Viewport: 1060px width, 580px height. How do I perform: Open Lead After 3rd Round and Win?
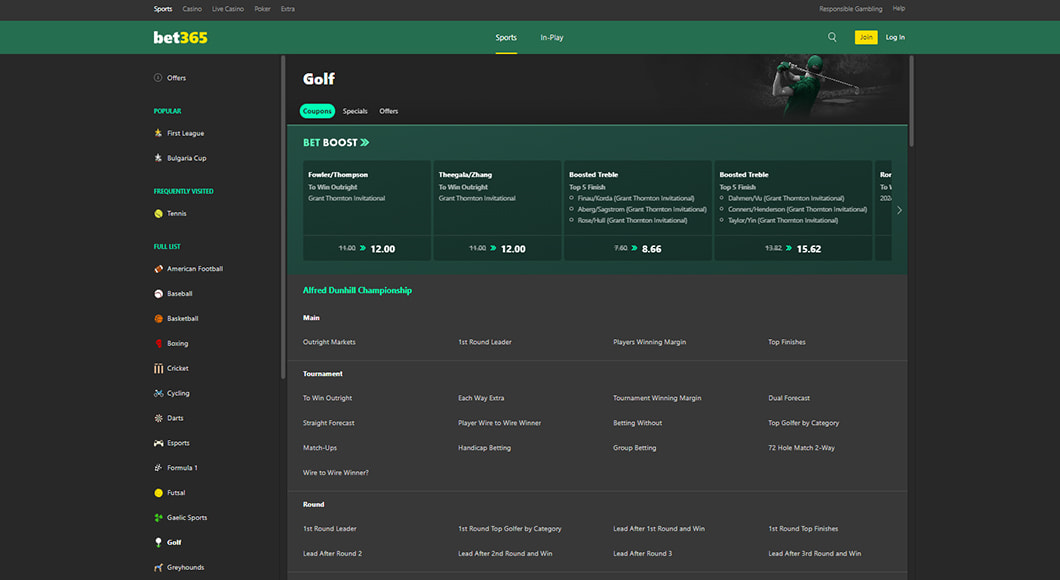click(815, 554)
